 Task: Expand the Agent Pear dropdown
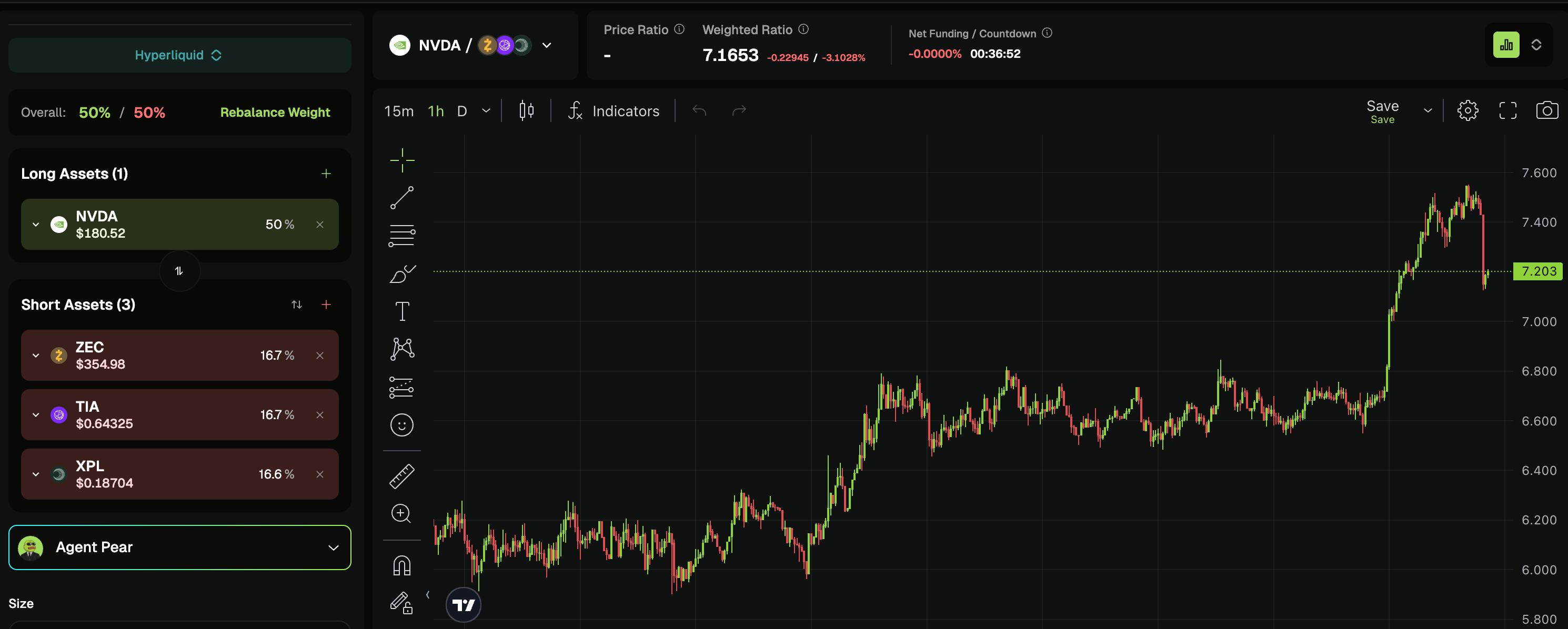(x=333, y=547)
